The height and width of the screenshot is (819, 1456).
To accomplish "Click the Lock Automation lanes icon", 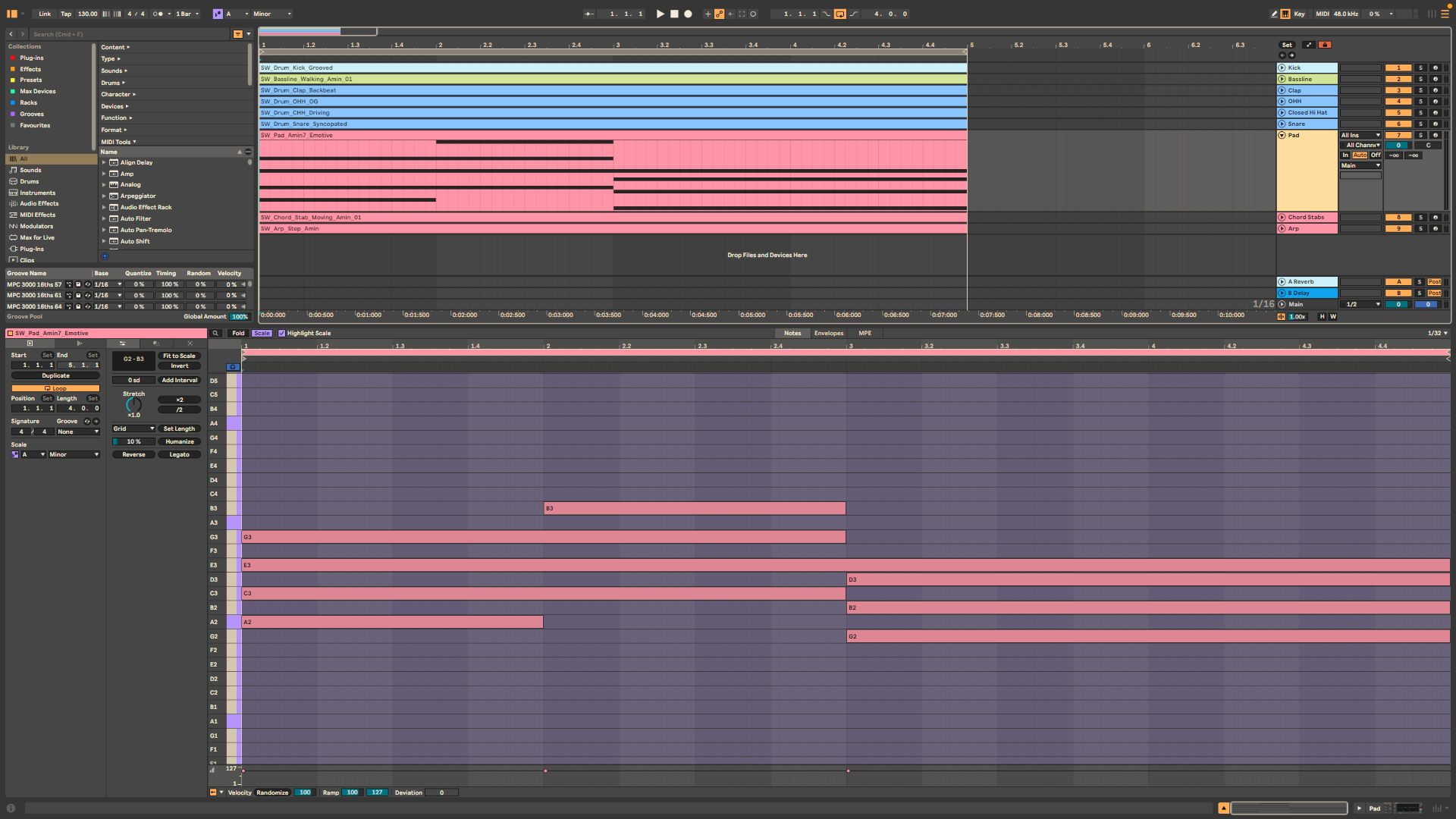I will (x=1325, y=45).
